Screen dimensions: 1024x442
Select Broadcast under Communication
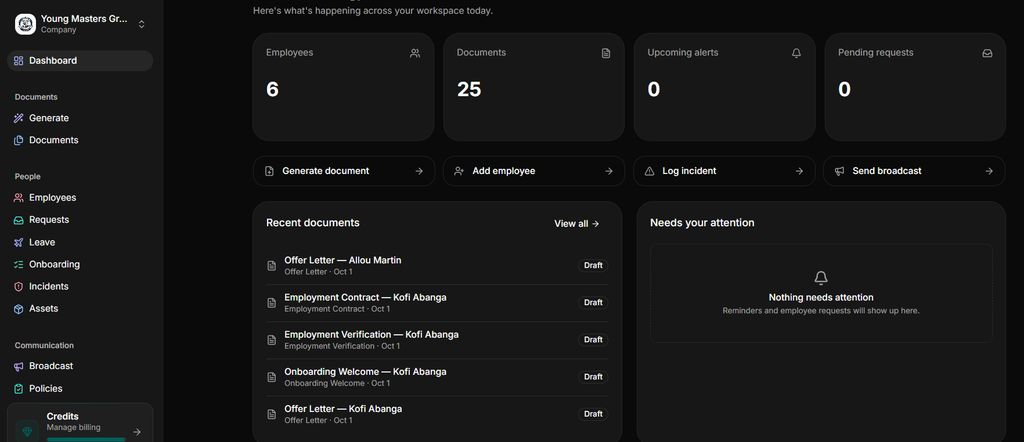coord(80,366)
